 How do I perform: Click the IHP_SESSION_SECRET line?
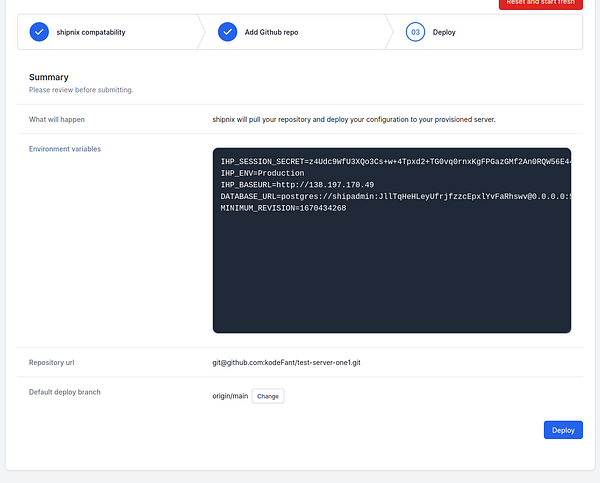click(396, 162)
